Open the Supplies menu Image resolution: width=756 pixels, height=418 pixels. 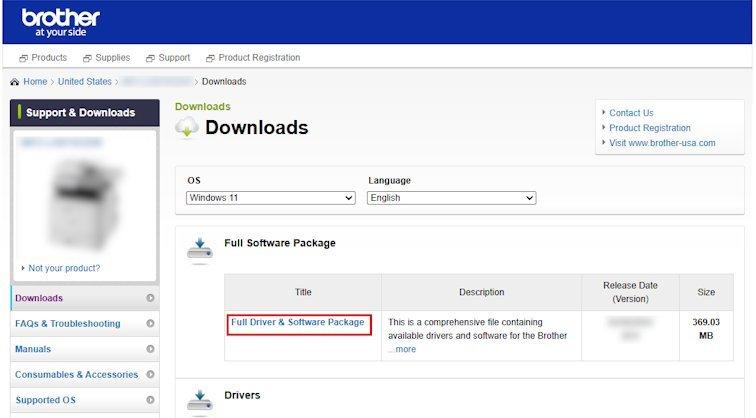tap(113, 58)
